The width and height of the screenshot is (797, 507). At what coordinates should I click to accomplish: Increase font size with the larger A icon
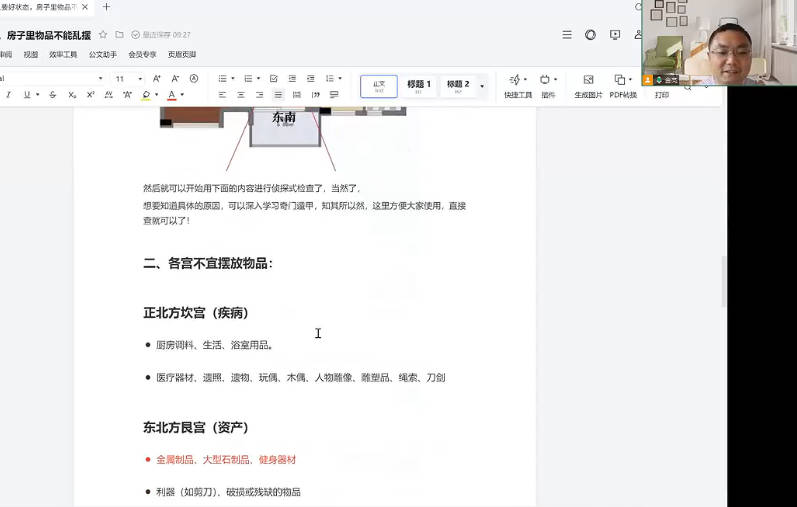click(158, 78)
